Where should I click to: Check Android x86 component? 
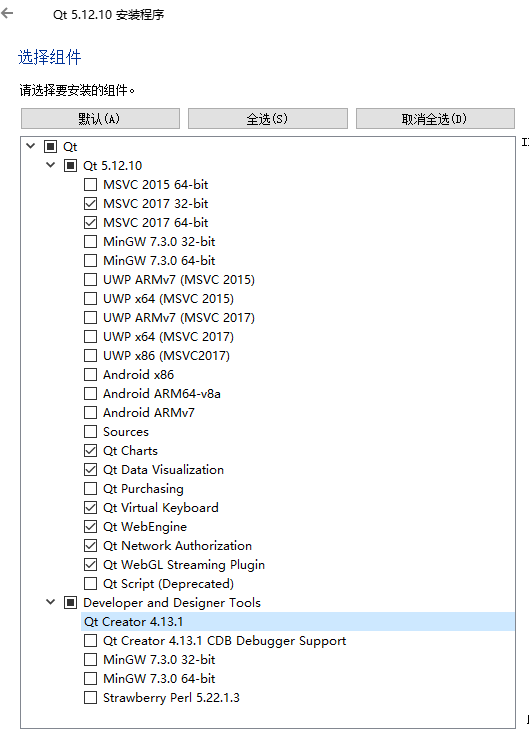pos(90,375)
